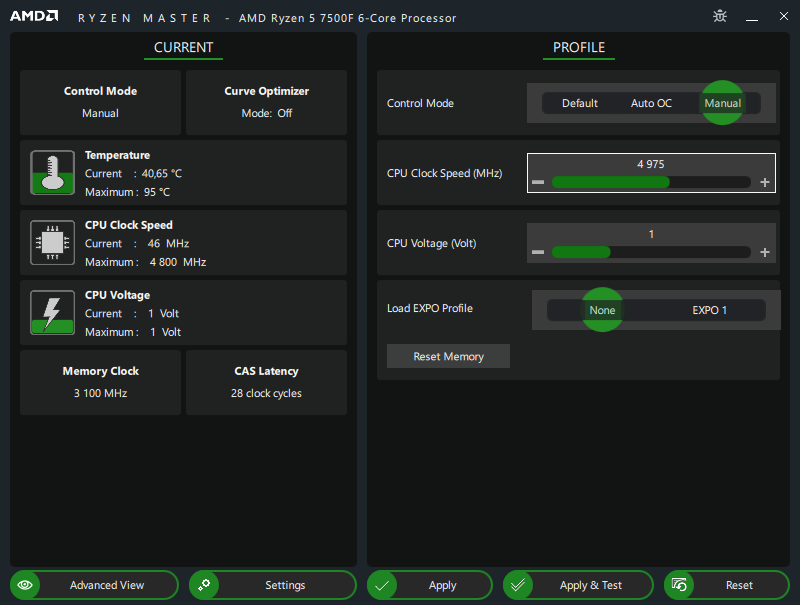The width and height of the screenshot is (800, 605).
Task: Click the reset arrow icon on Reset button
Action: click(x=679, y=585)
